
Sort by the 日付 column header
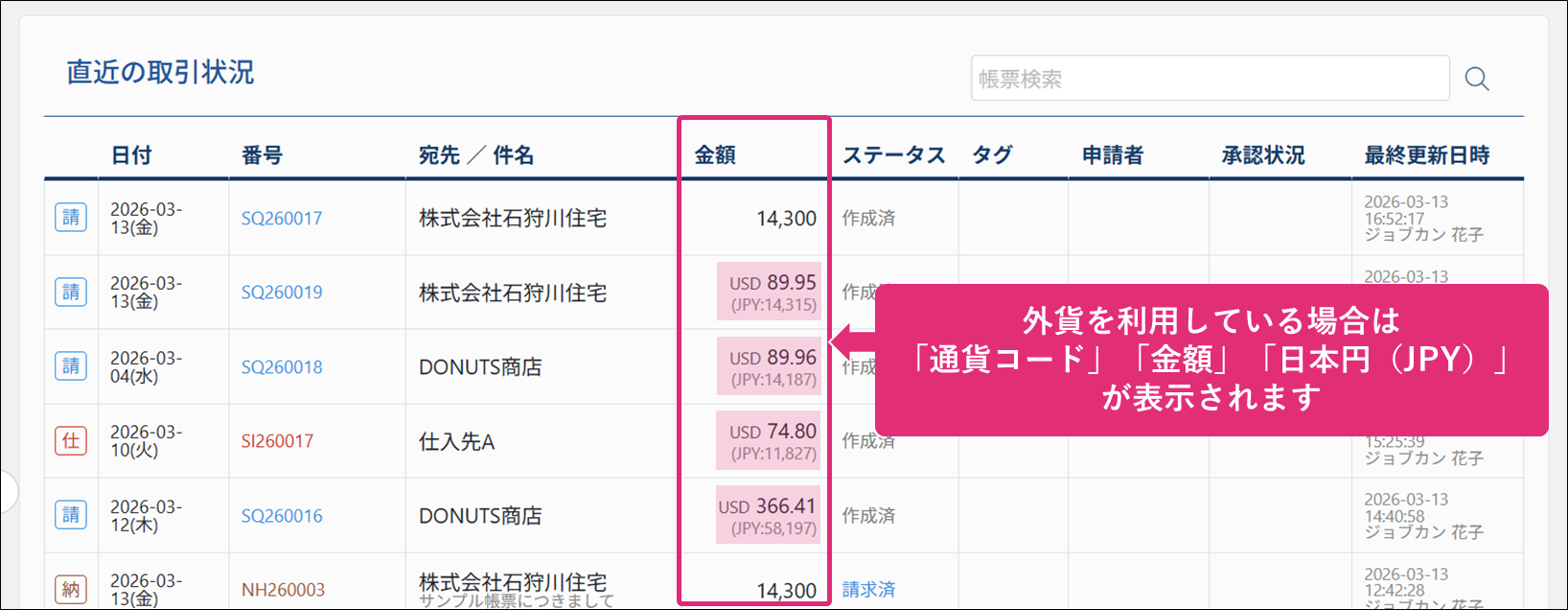pyautogui.click(x=131, y=155)
